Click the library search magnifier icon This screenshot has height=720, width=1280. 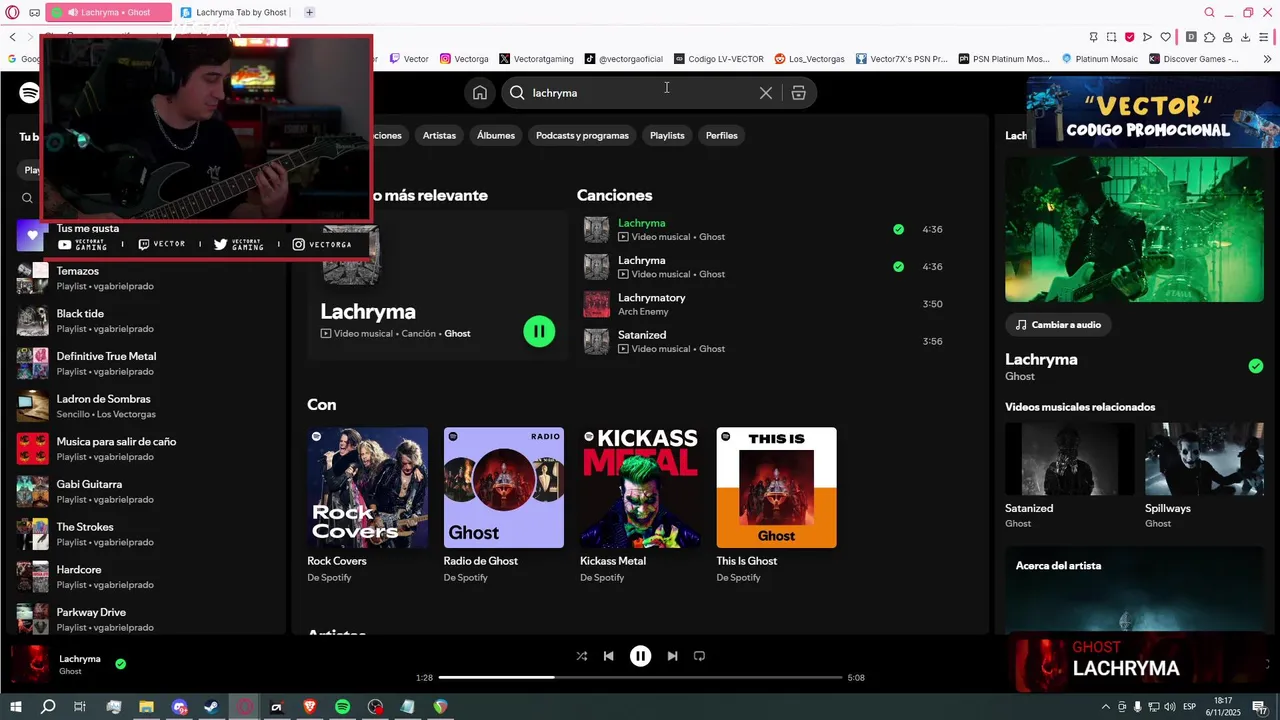pyautogui.click(x=27, y=198)
